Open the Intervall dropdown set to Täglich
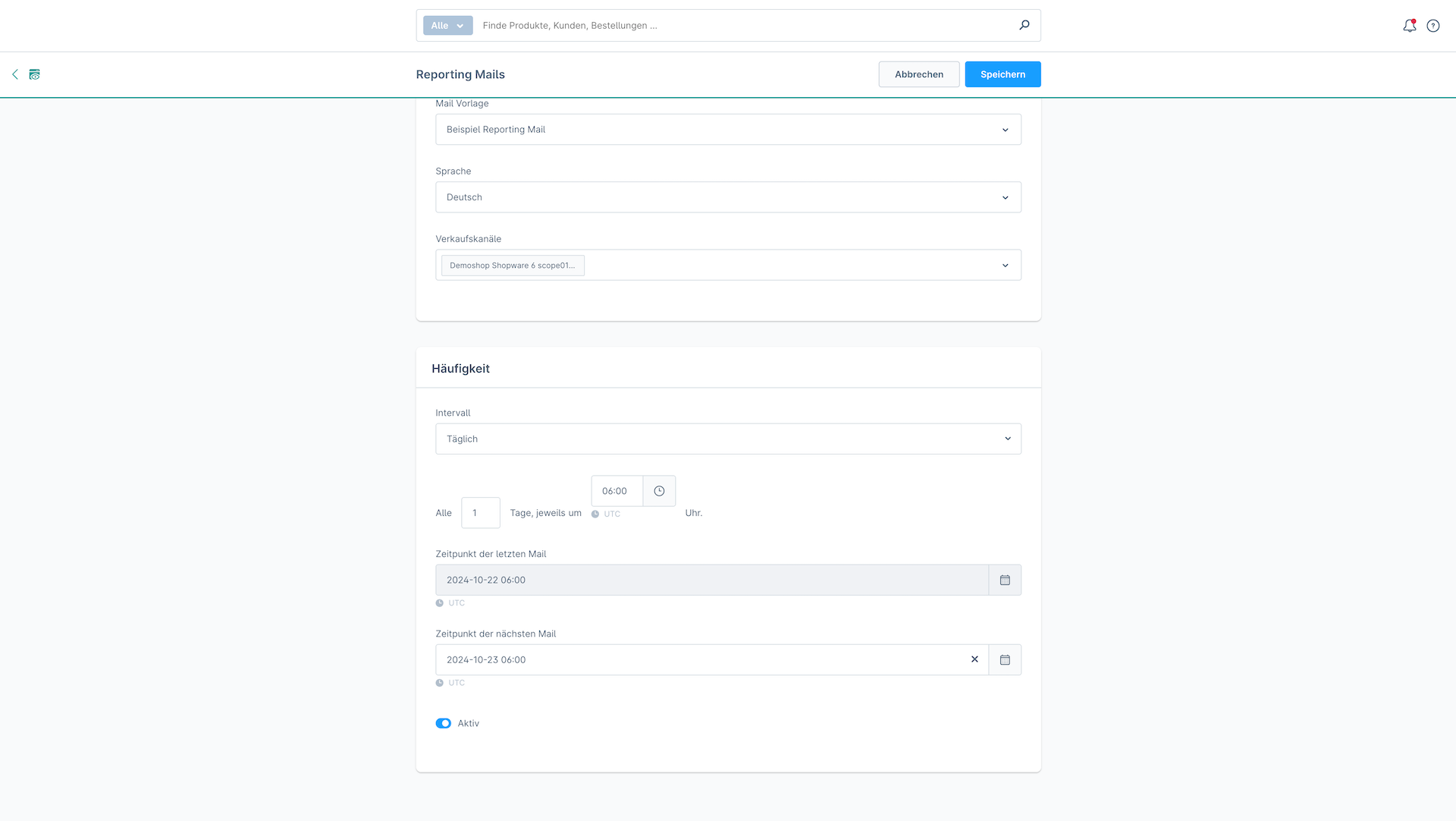 tap(728, 439)
